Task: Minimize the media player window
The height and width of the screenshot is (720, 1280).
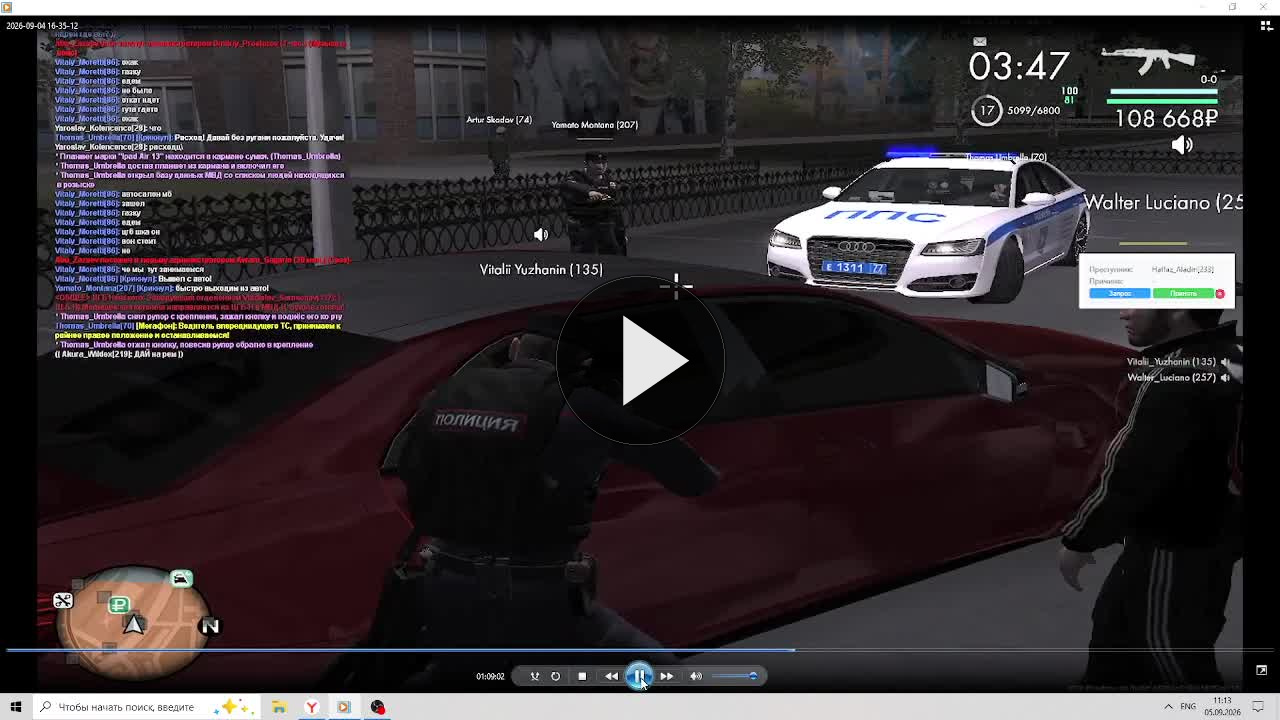Action: click(1204, 7)
